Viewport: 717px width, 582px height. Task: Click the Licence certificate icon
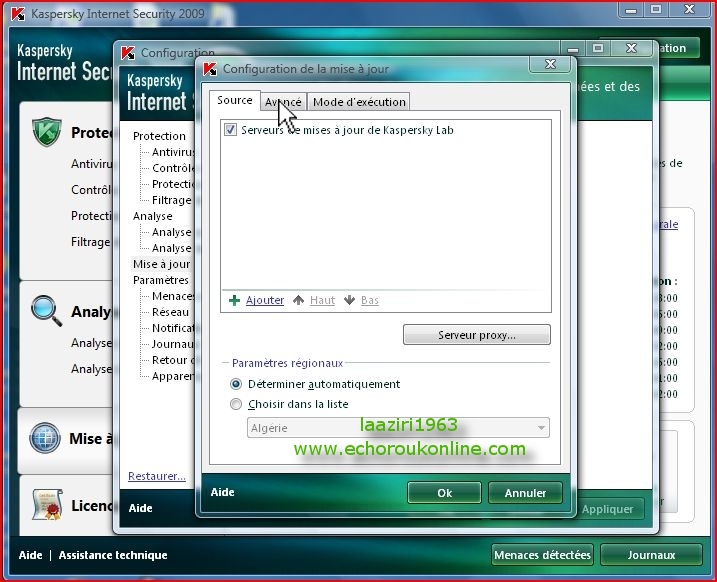(x=46, y=505)
